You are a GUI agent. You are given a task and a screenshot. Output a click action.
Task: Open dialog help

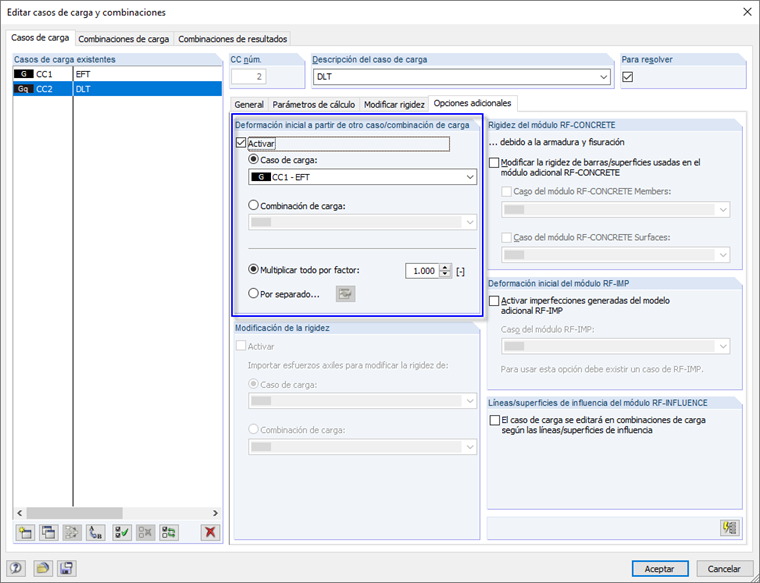[x=16, y=568]
